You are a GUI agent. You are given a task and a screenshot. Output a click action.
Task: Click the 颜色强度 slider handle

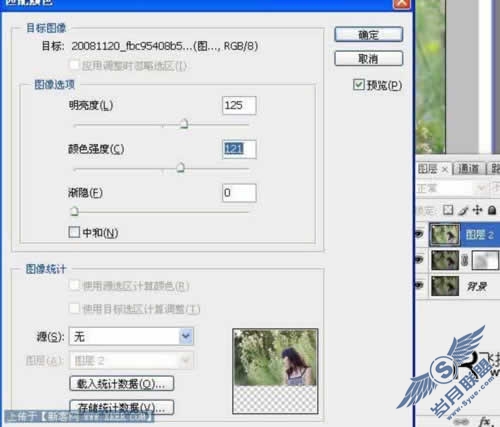pos(180,167)
